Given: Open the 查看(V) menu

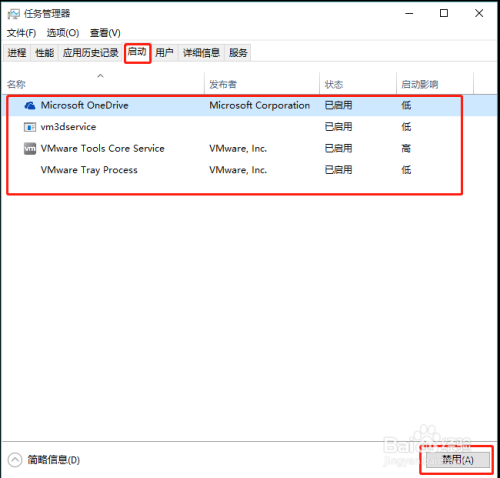Looking at the screenshot, I should tap(105, 33).
